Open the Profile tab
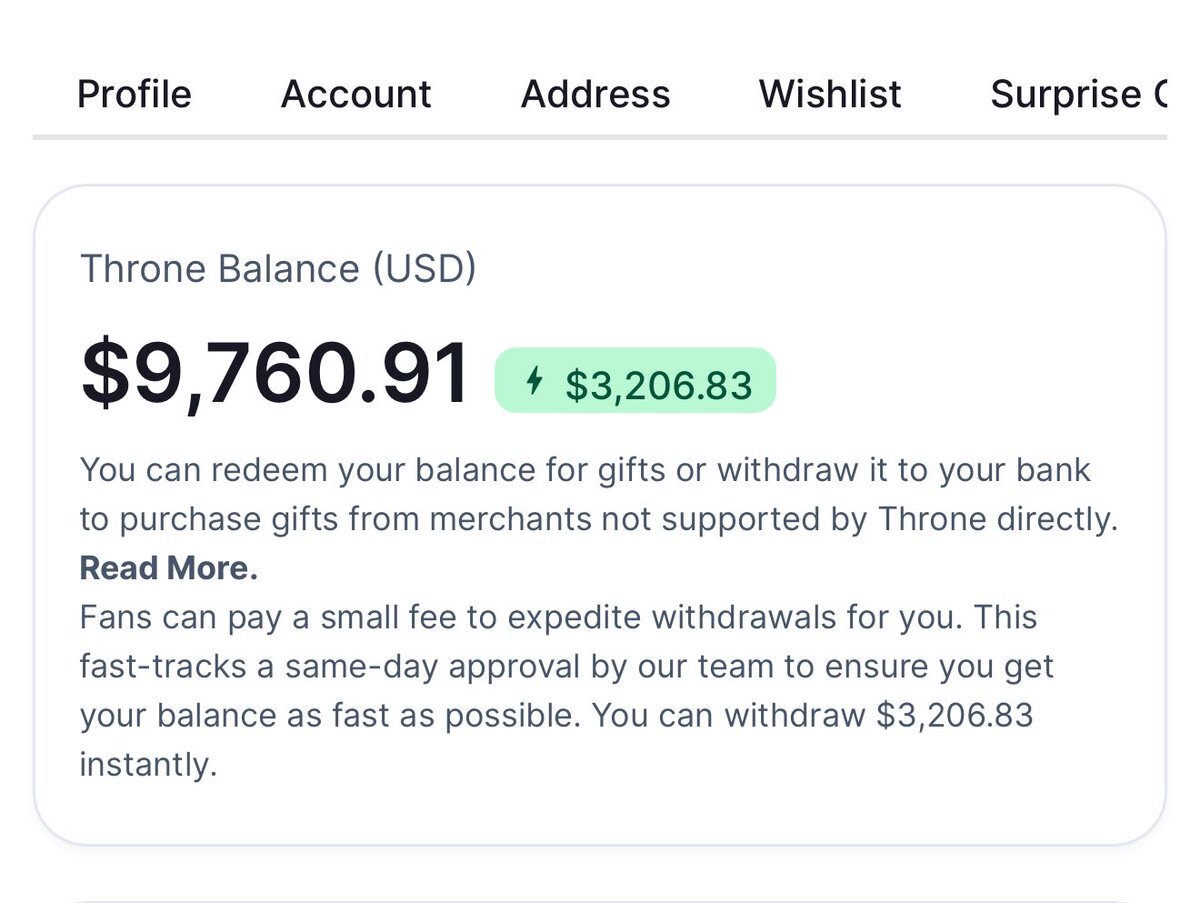The height and width of the screenshot is (903, 1200). click(134, 94)
